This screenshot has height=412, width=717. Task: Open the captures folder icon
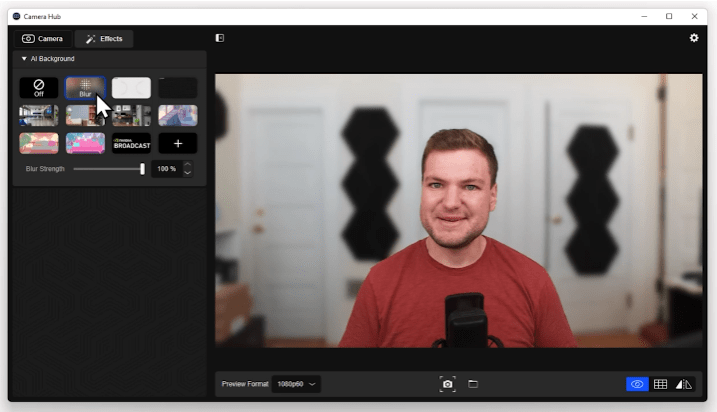pos(473,384)
